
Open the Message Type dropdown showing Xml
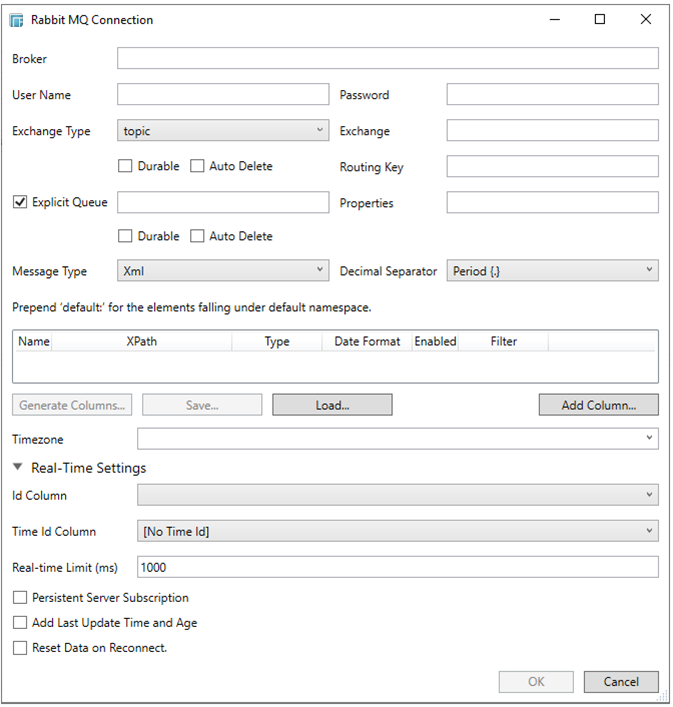223,271
